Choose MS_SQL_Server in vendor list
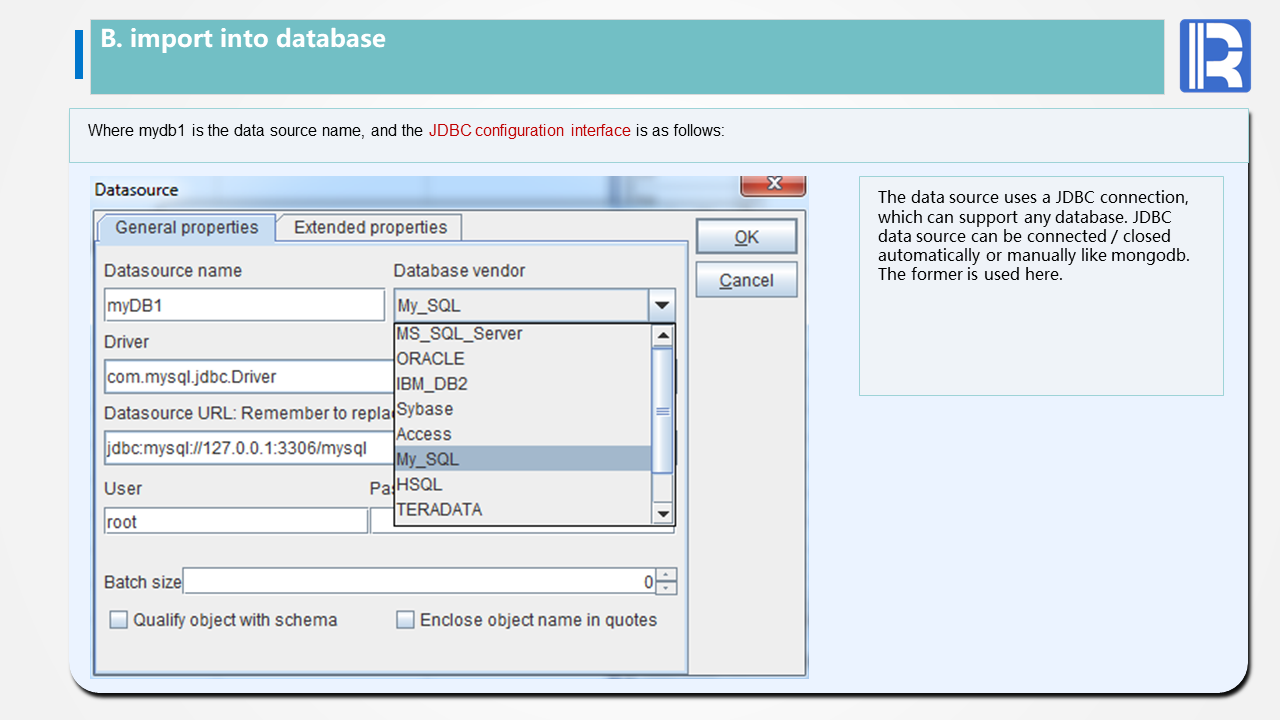The height and width of the screenshot is (720, 1280). pyautogui.click(x=459, y=334)
